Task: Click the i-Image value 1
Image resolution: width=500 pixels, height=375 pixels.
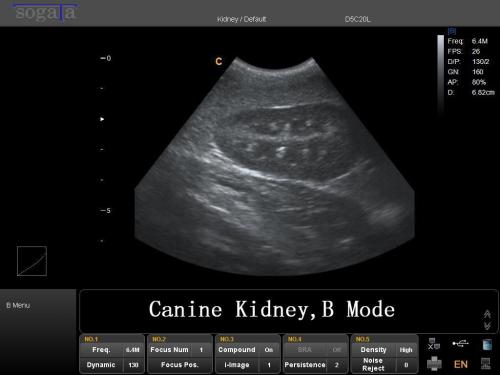Action: [269, 365]
